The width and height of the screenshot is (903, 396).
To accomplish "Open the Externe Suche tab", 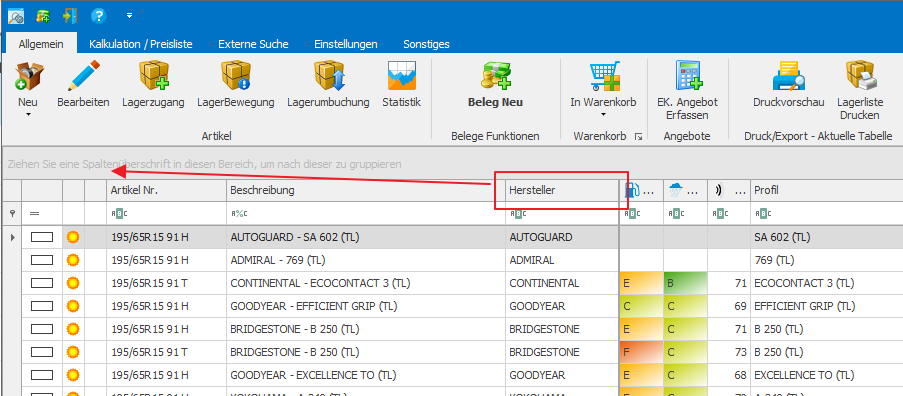I will (253, 44).
